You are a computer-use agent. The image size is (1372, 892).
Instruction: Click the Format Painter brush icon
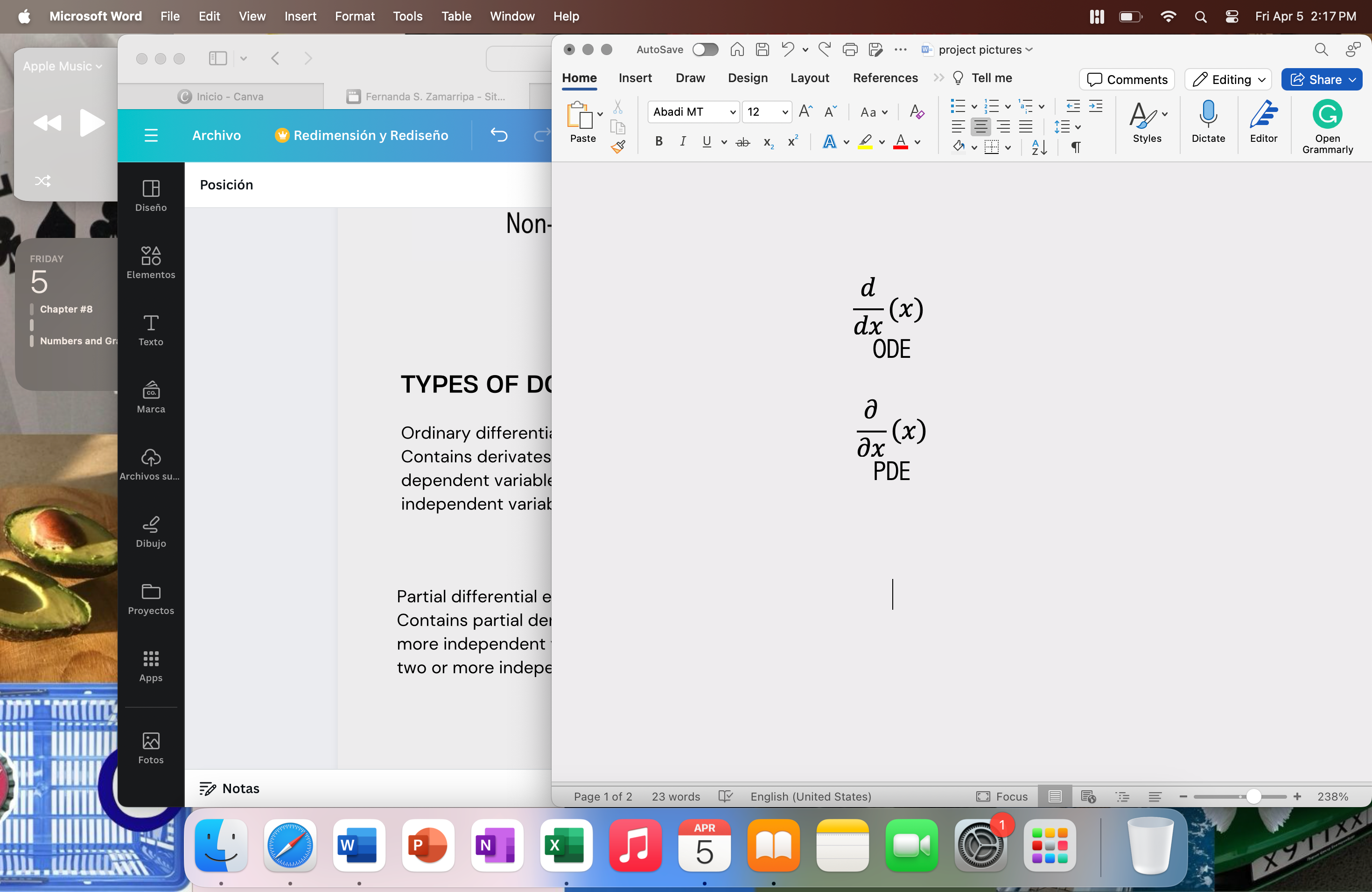coord(618,147)
